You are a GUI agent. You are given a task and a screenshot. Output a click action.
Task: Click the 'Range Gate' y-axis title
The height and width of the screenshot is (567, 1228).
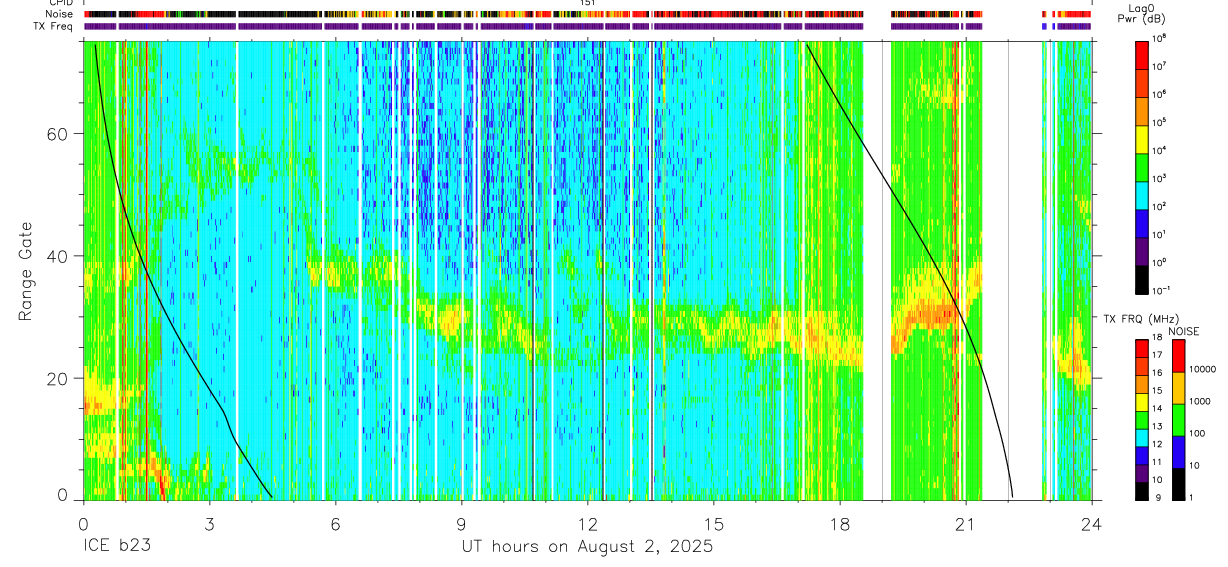pos(25,271)
